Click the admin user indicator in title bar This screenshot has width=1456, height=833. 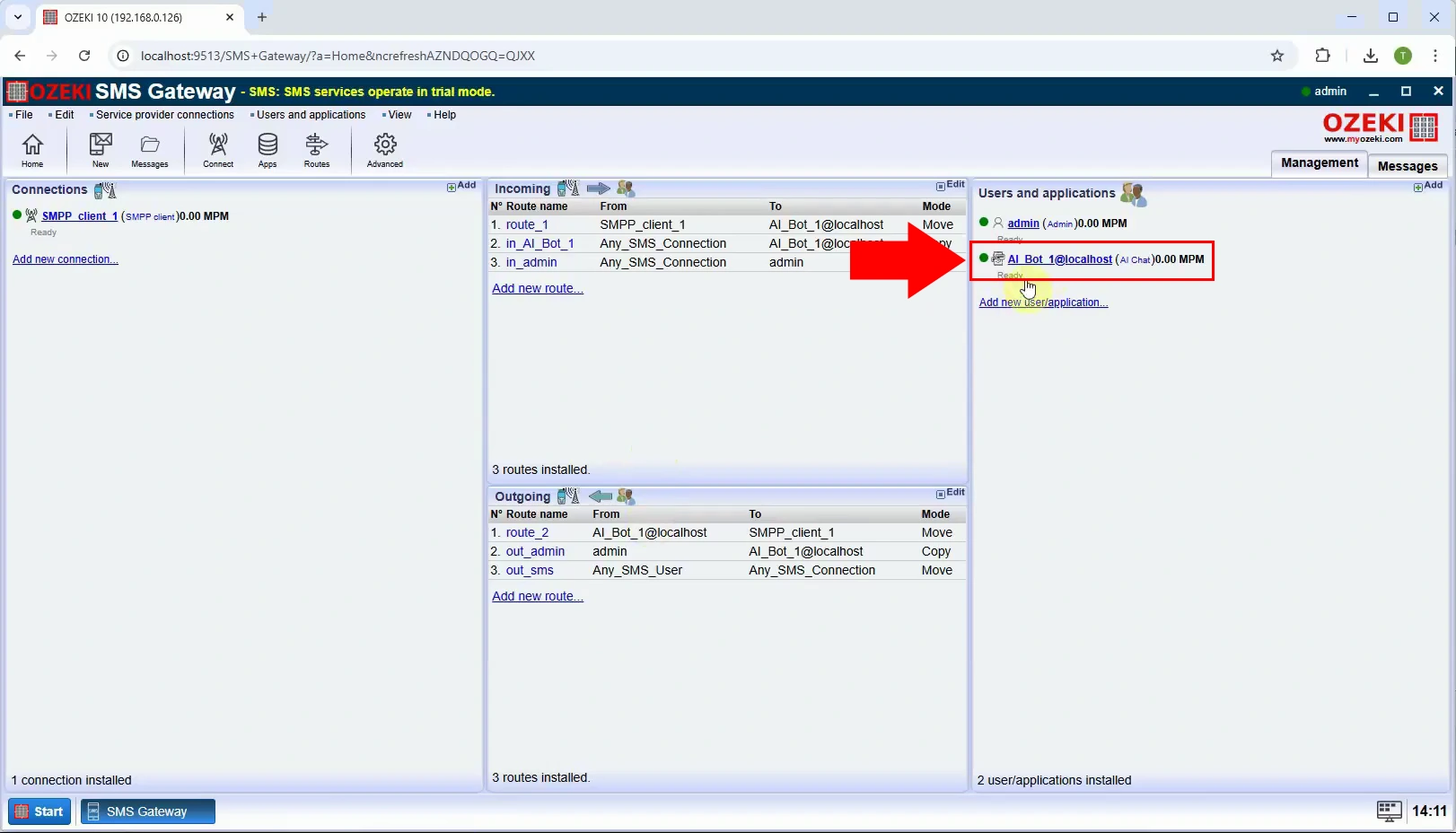click(x=1324, y=92)
